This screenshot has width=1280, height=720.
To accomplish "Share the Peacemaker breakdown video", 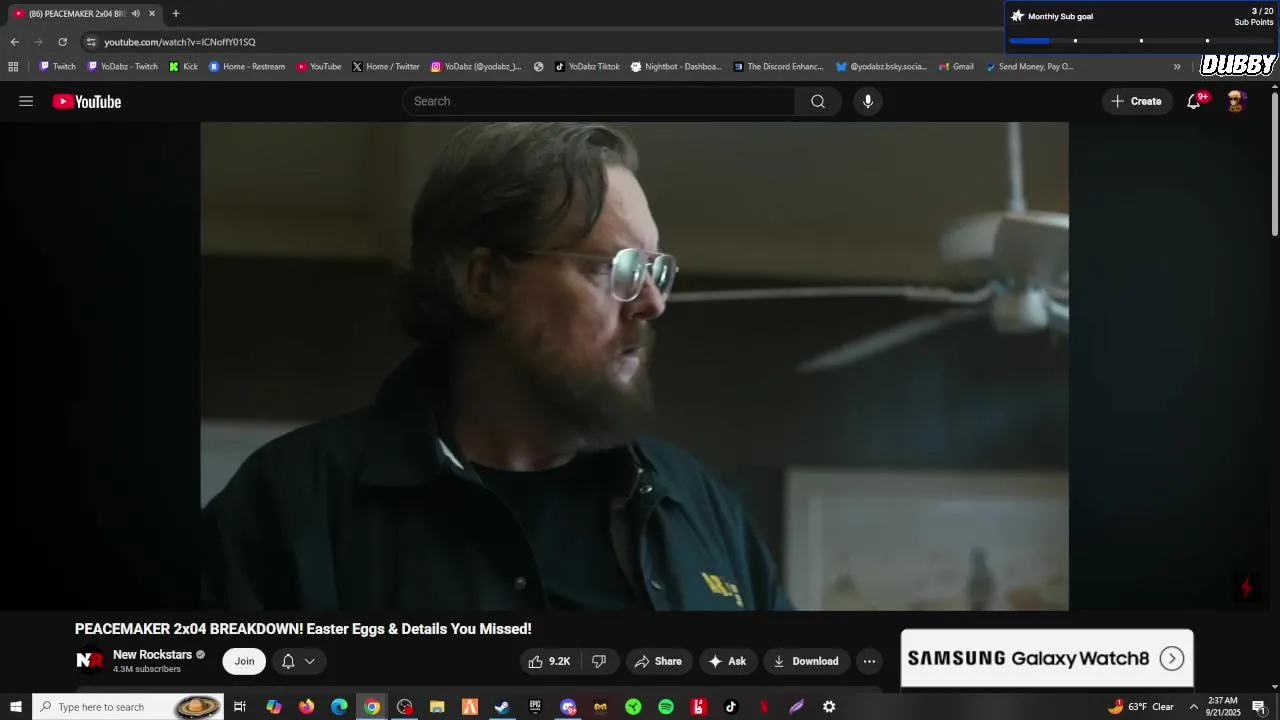I will pyautogui.click(x=657, y=661).
